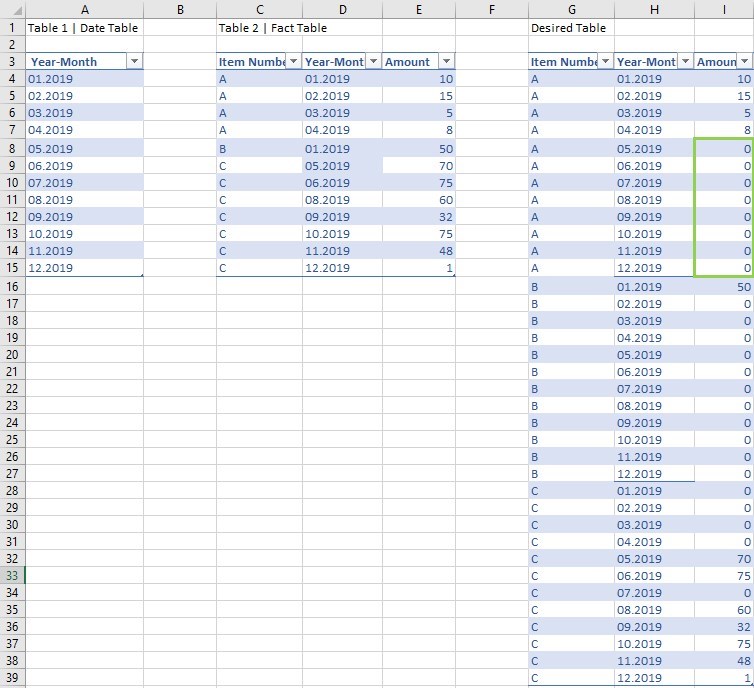The image size is (754, 688).
Task: Select Fact Table amount 70
Action: (x=419, y=166)
